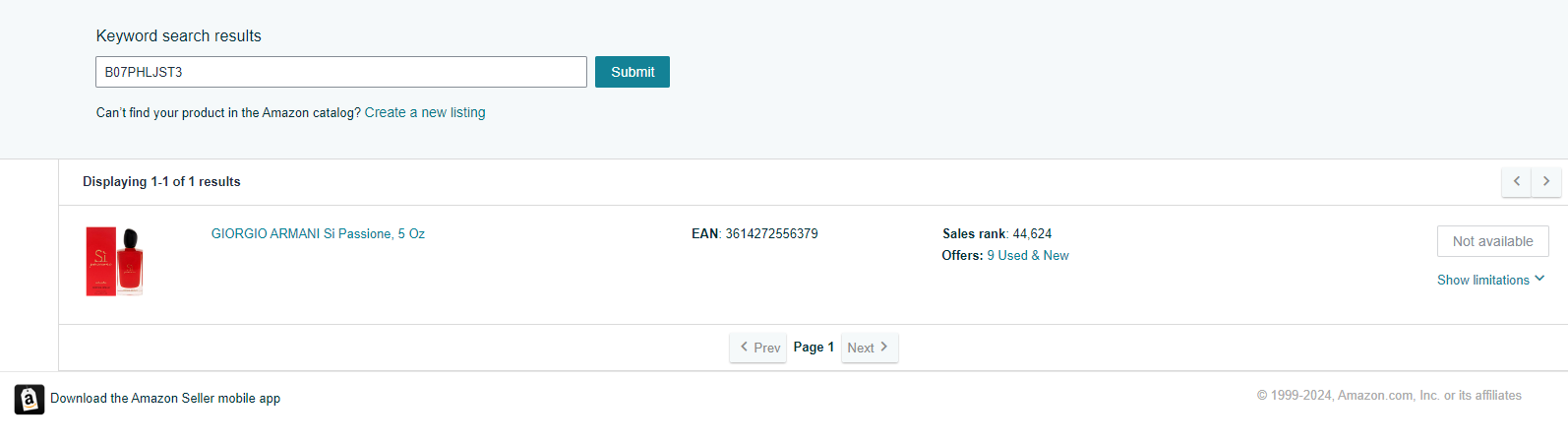The height and width of the screenshot is (444, 1568).
Task: Click the Prev pagination button
Action: (x=758, y=348)
